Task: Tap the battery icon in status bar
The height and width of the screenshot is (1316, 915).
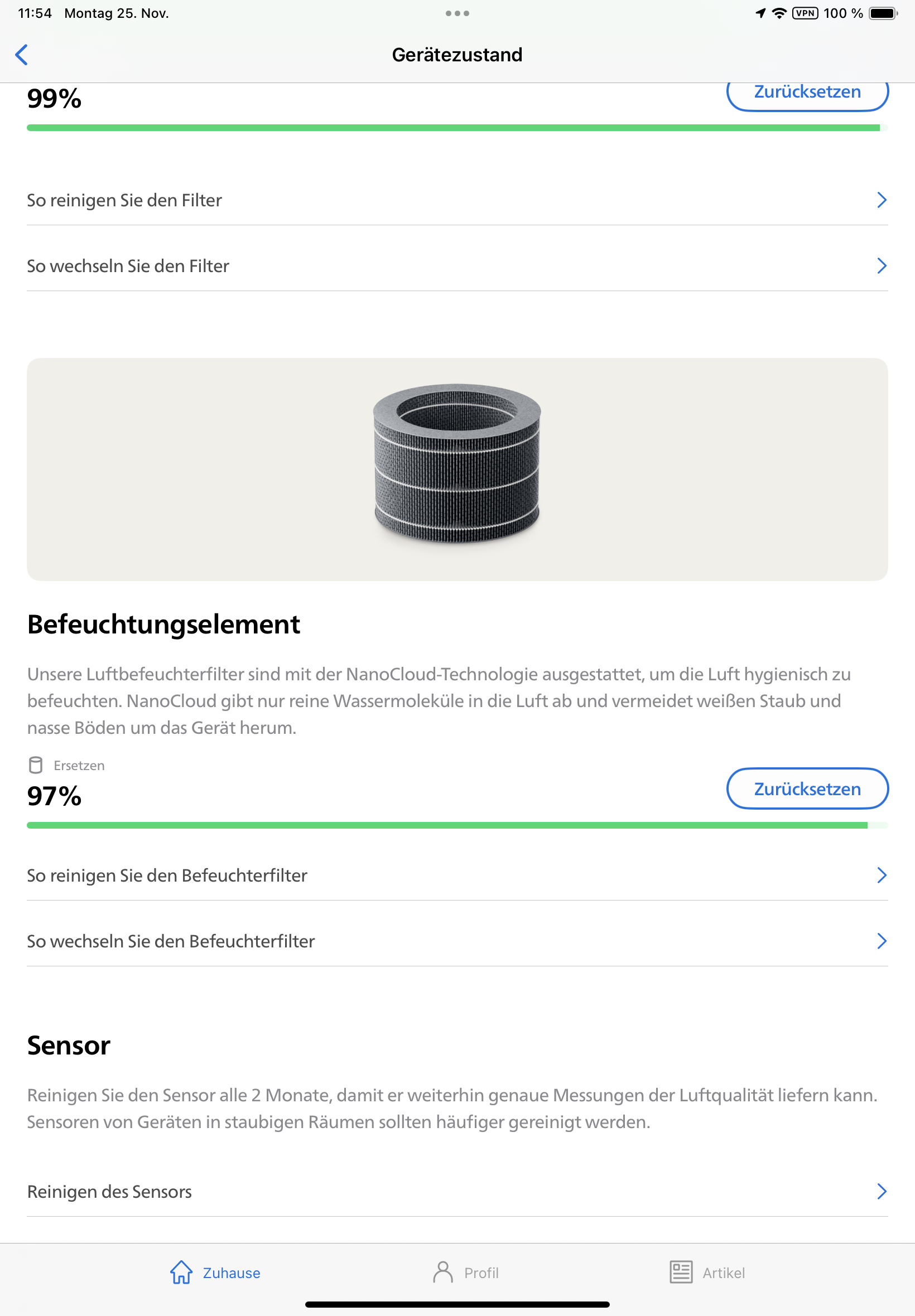Action: click(882, 13)
